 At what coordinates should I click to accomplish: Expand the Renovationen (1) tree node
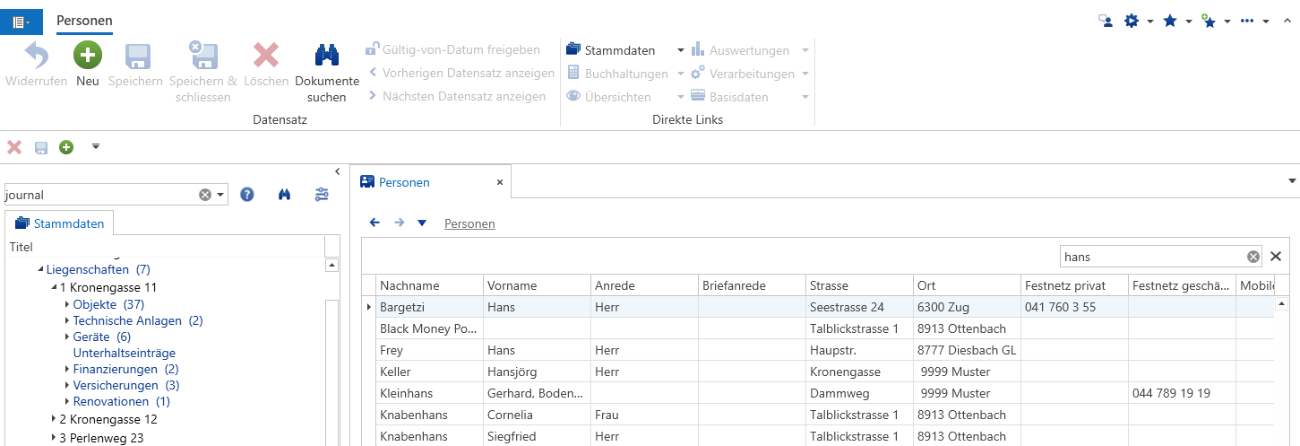[68, 401]
